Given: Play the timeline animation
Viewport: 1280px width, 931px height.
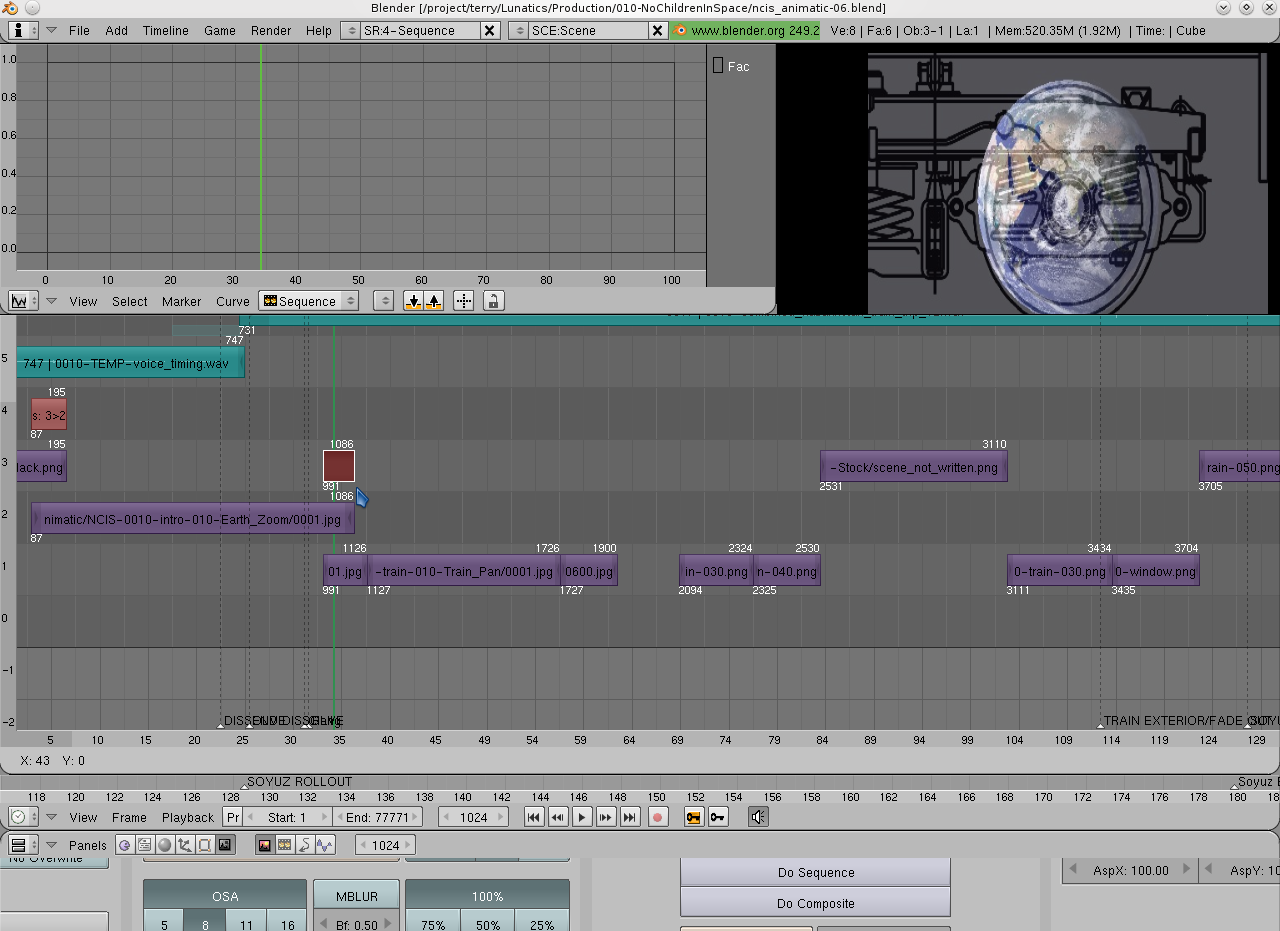Looking at the screenshot, I should 582,817.
